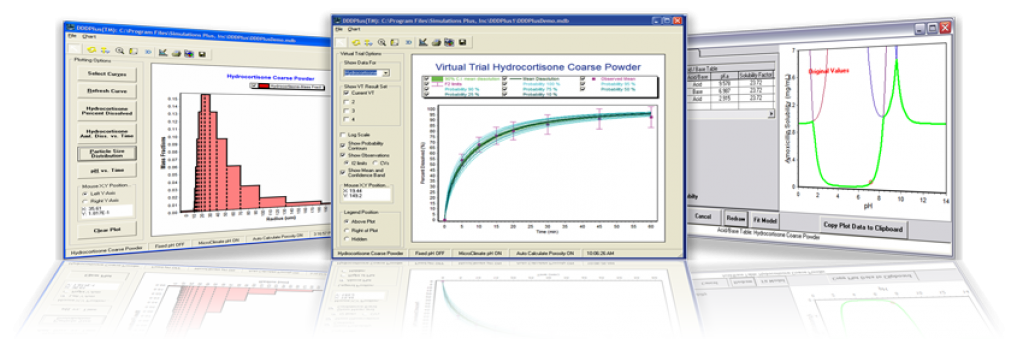The width and height of the screenshot is (1023, 362).
Task: Check result set 3 checkbox
Action: 346,111
